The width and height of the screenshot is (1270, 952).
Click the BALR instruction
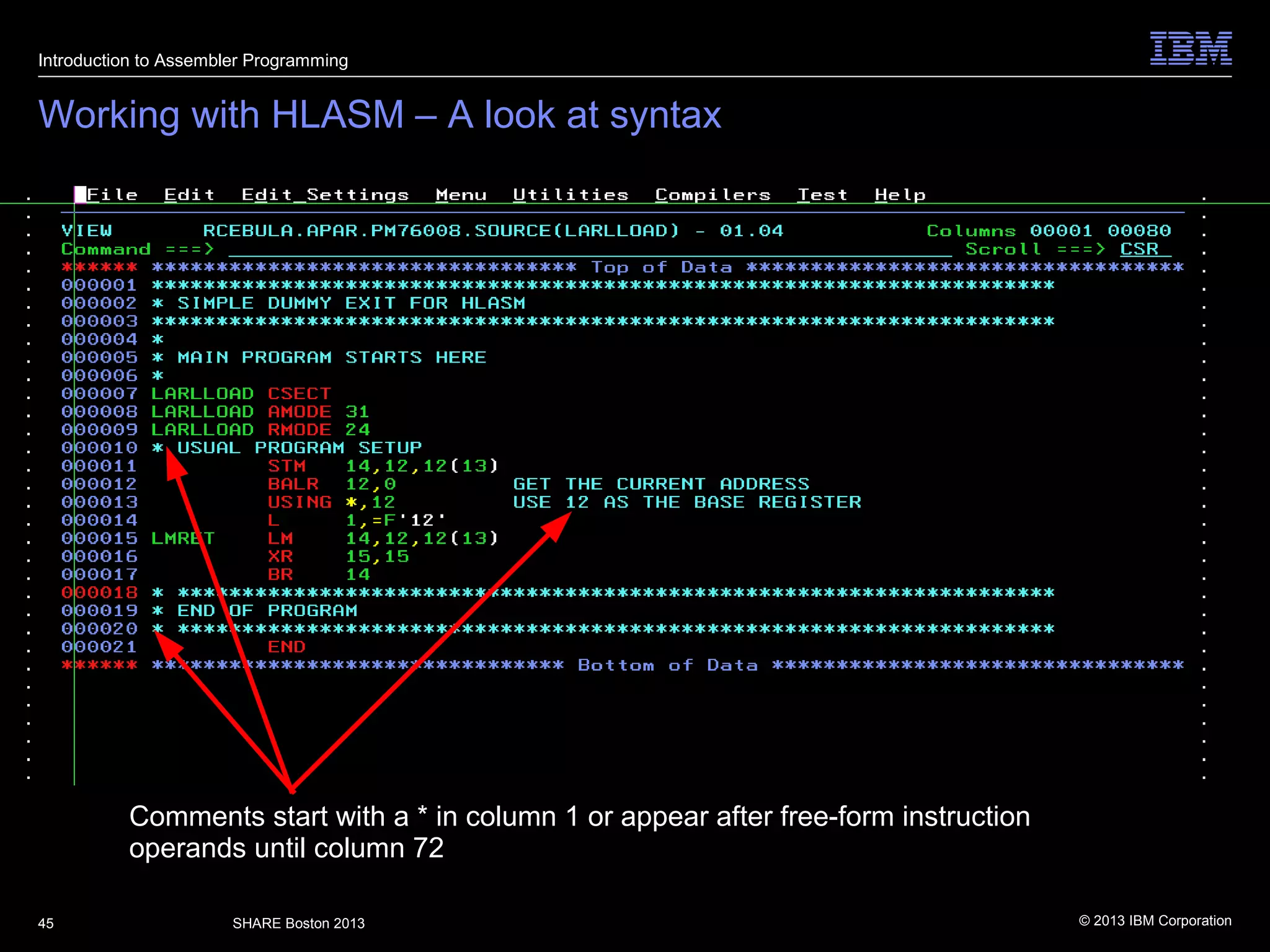[293, 484]
